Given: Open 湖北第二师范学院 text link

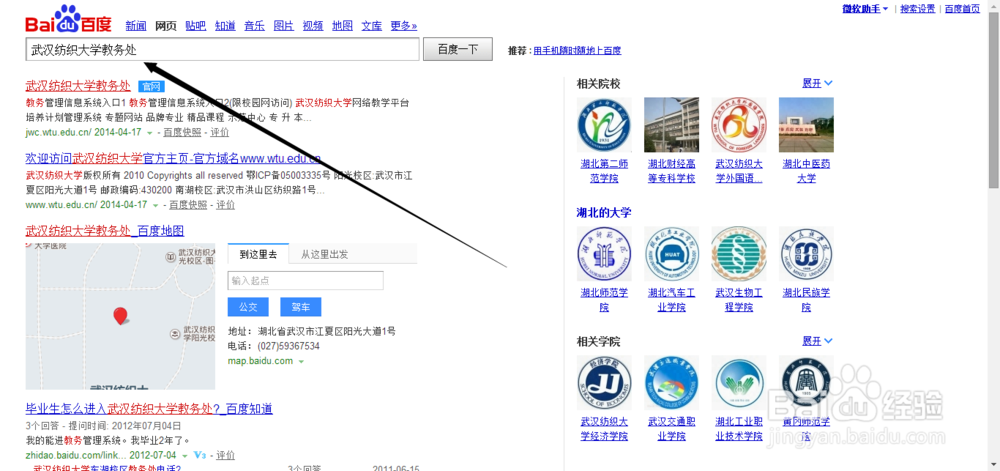Looking at the screenshot, I should tap(604, 171).
